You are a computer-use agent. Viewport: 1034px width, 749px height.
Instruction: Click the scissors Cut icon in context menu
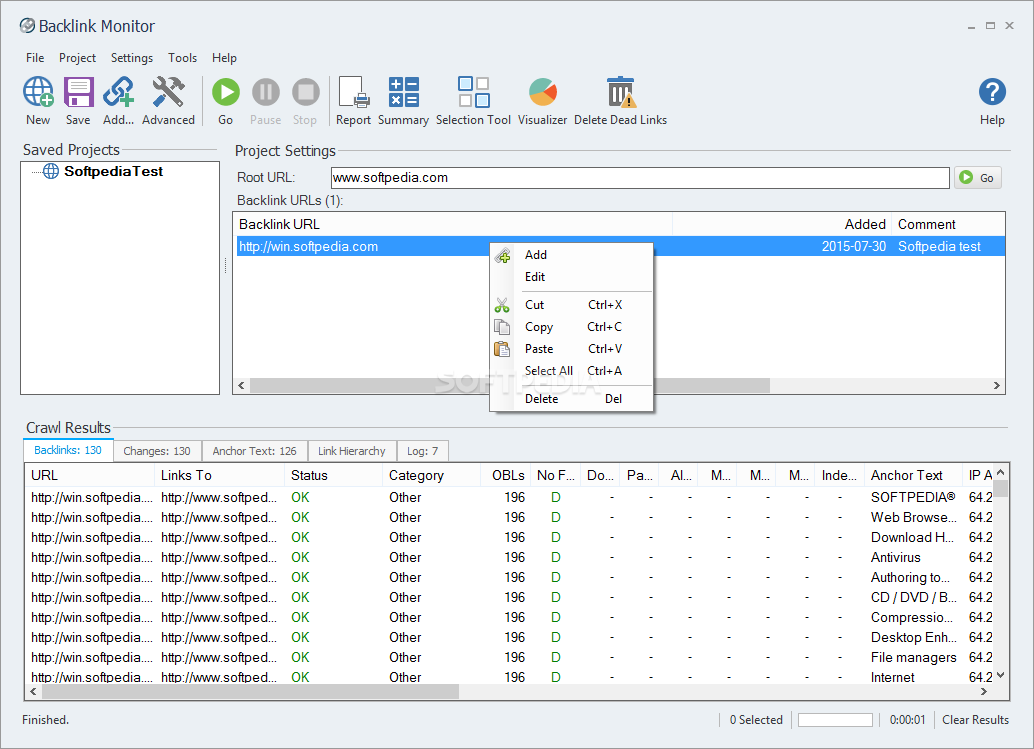(x=502, y=305)
